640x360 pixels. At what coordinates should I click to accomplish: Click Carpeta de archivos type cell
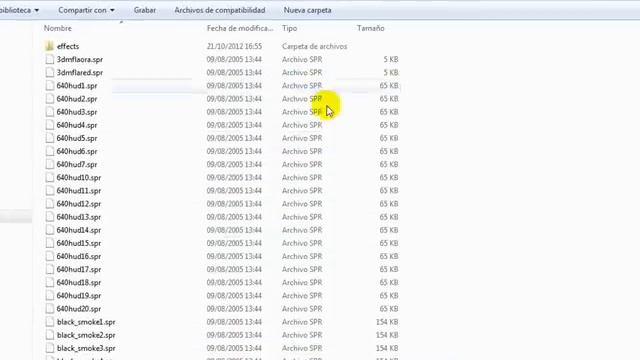314,46
